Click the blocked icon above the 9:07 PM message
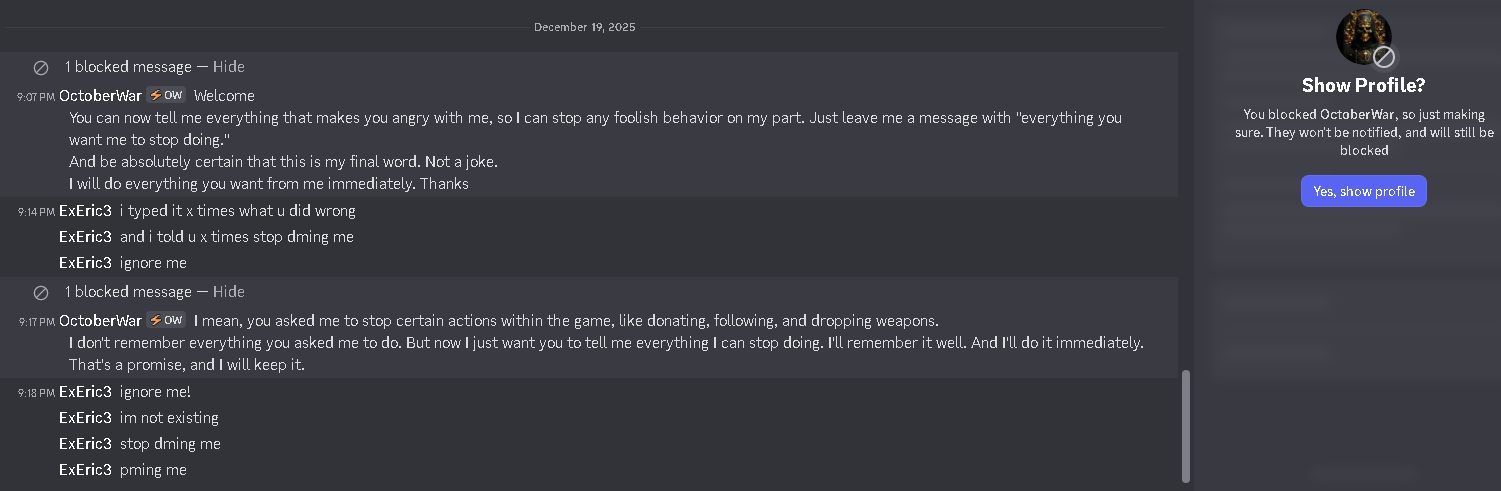This screenshot has height=491, width=1501. pyautogui.click(x=41, y=68)
